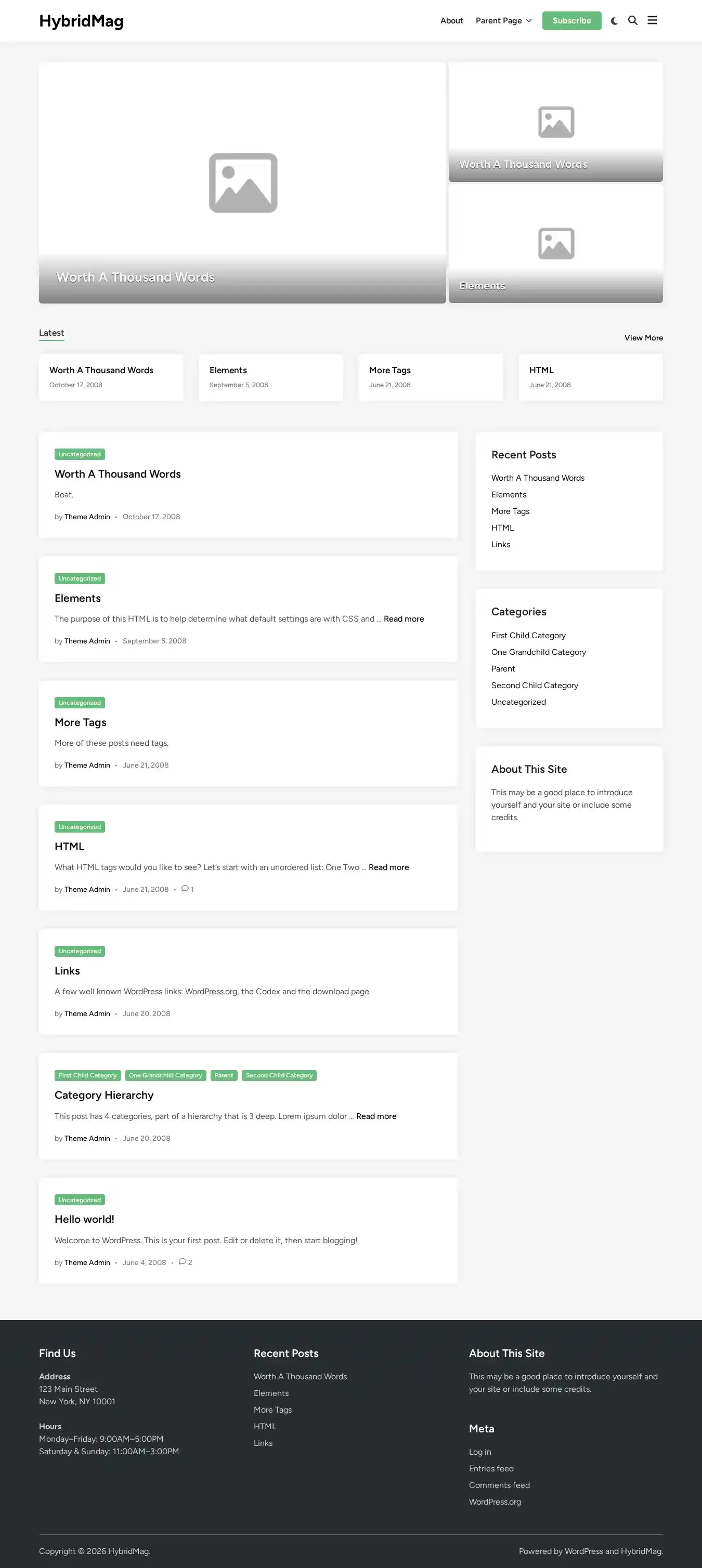Click the HybridMag site logo

tap(81, 21)
